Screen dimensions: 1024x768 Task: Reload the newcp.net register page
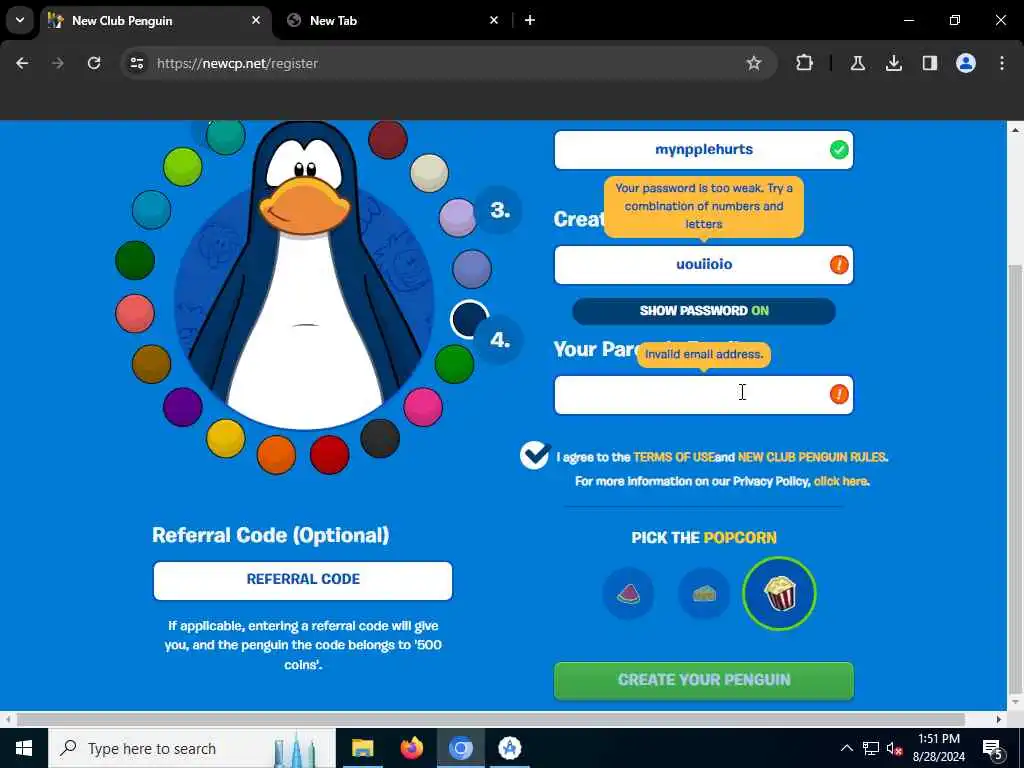[94, 63]
